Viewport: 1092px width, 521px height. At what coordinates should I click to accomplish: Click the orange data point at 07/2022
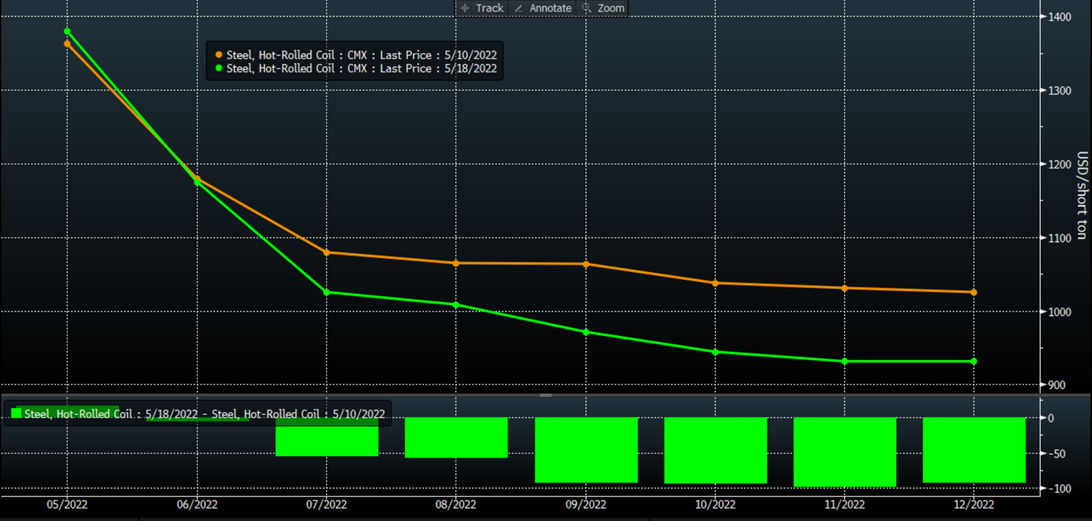[x=327, y=252]
